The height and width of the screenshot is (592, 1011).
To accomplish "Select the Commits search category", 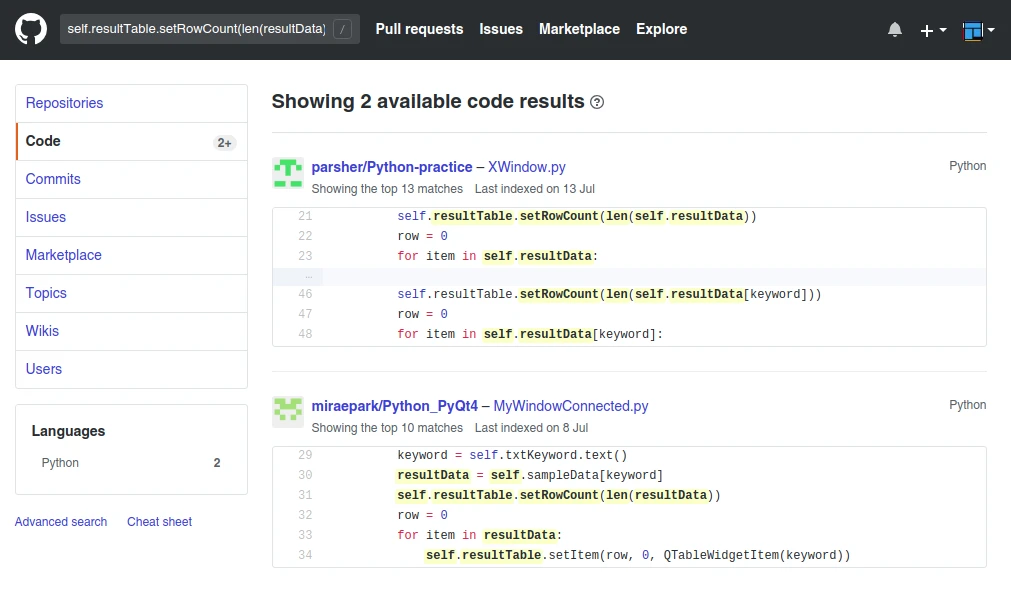I will click(132, 179).
